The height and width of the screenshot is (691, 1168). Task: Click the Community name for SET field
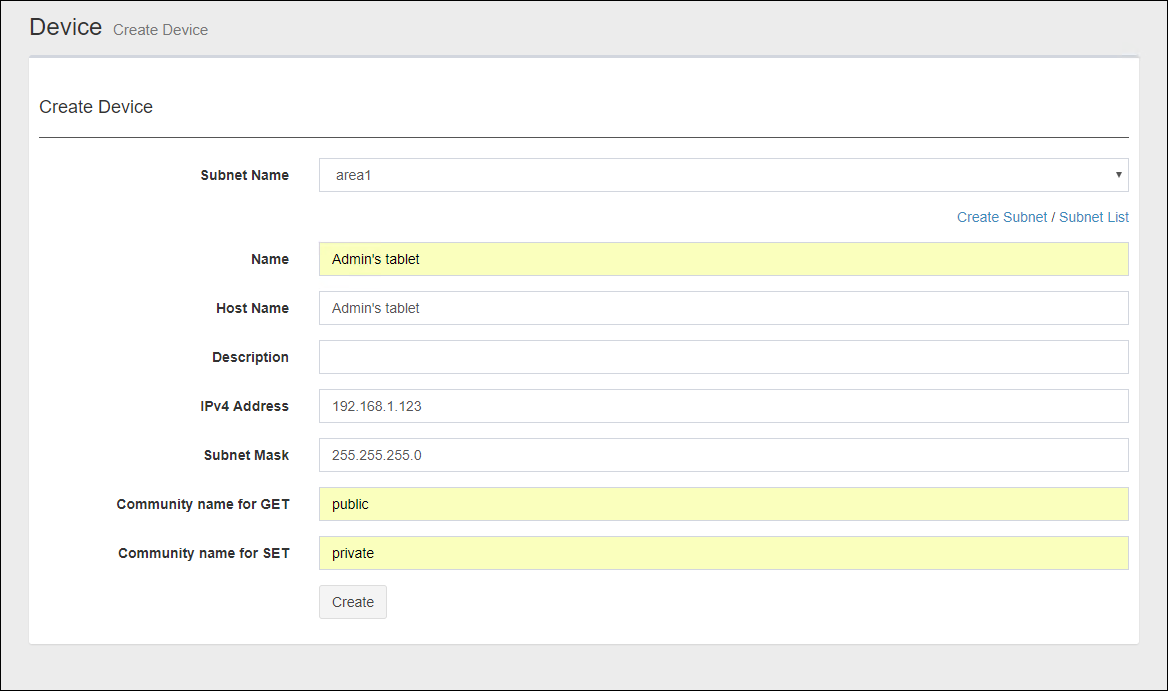[x=722, y=553]
